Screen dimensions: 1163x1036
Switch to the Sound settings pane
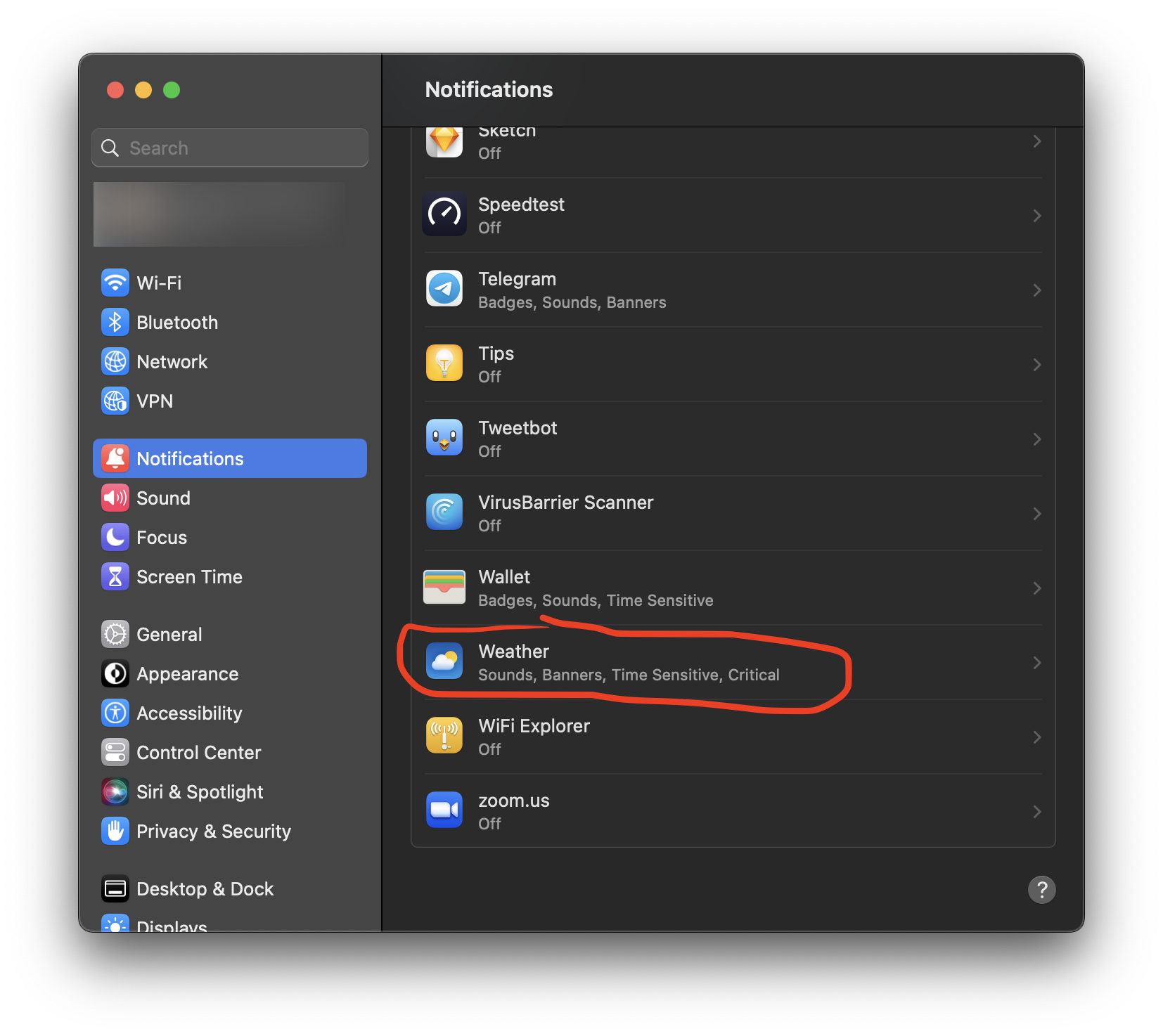pos(230,498)
